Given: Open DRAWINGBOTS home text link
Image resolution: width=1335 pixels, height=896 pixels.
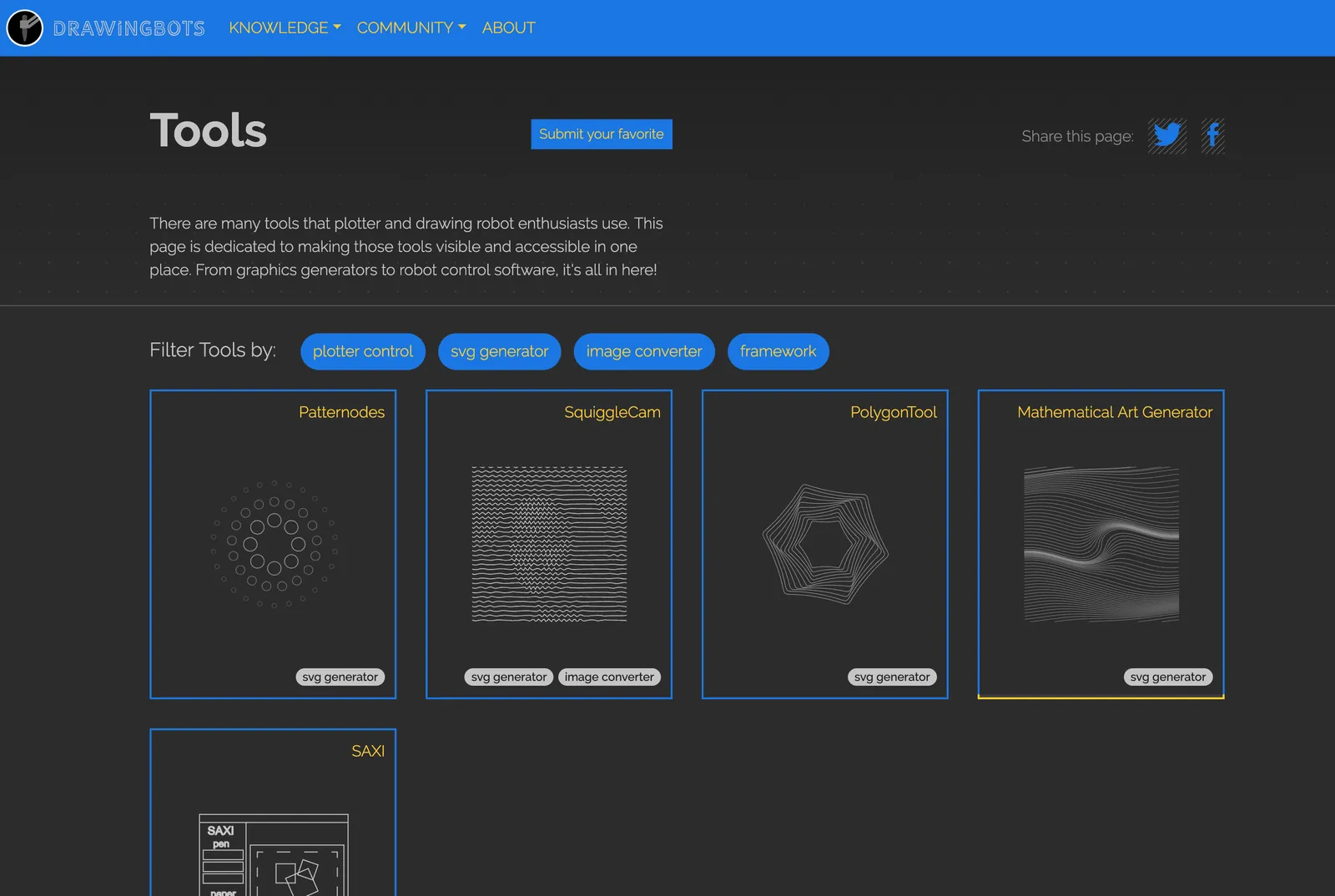Looking at the screenshot, I should coord(129,28).
